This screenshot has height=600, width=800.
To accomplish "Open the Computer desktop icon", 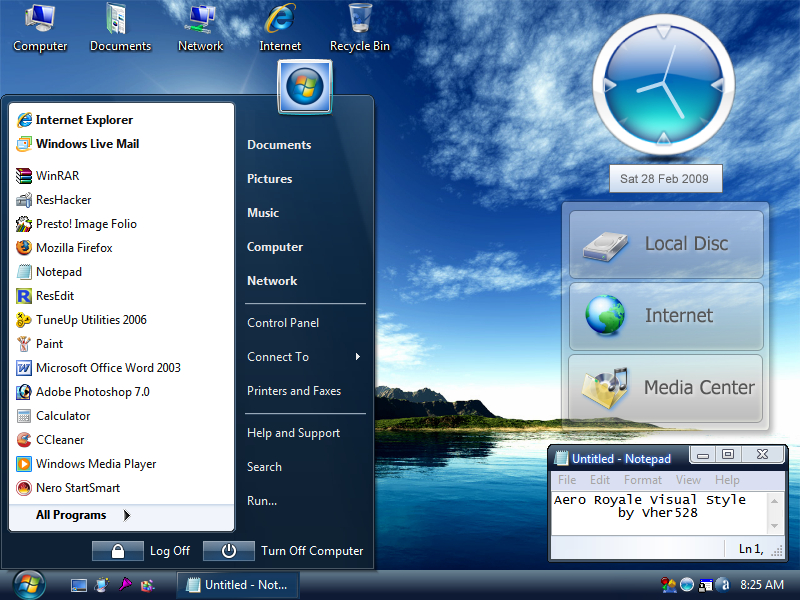I will click(x=40, y=28).
